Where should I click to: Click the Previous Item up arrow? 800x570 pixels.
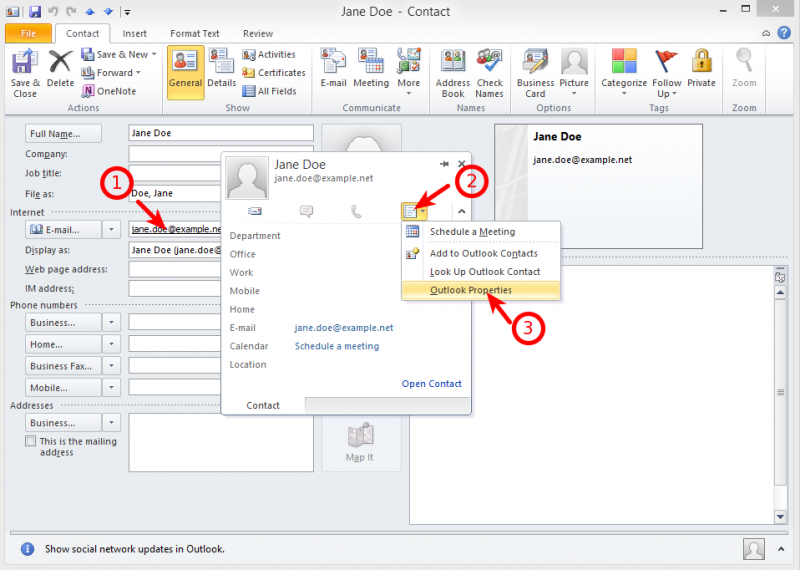[x=90, y=11]
